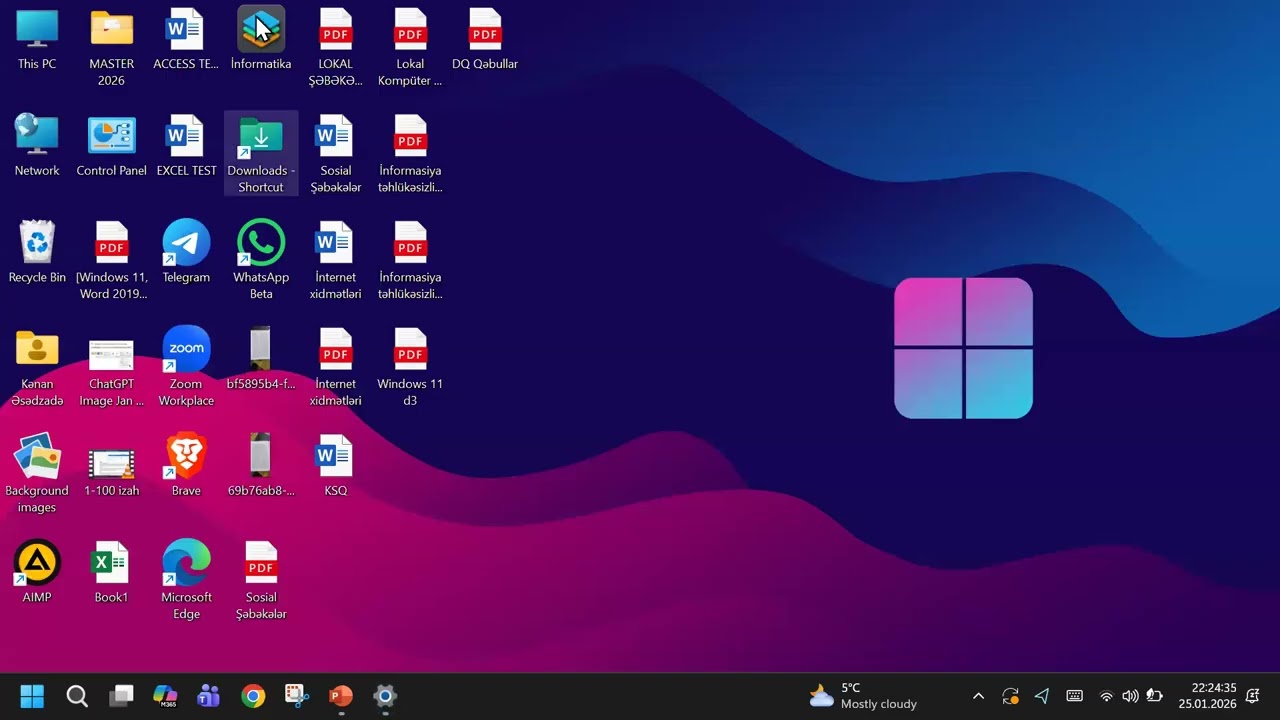The height and width of the screenshot is (720, 1280).
Task: Open the volume speaker tray icon
Action: pyautogui.click(x=1130, y=696)
